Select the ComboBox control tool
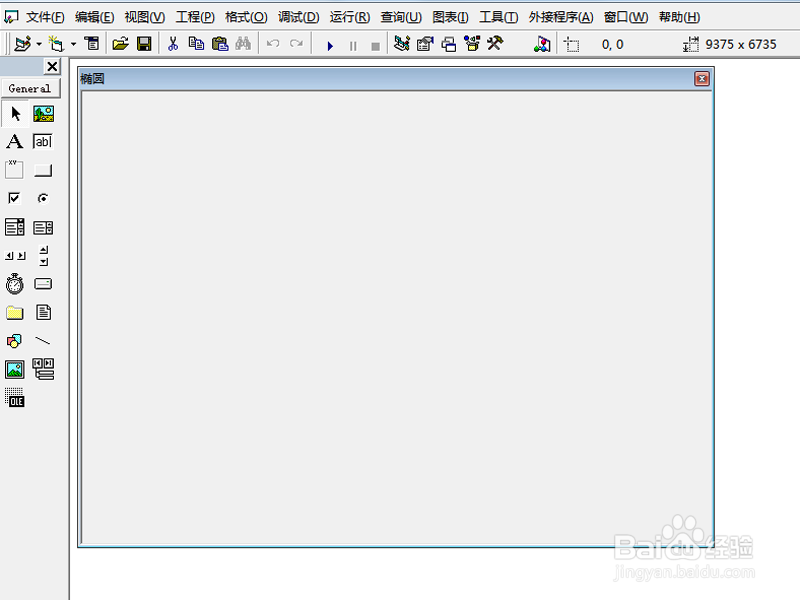This screenshot has height=600, width=800. click(x=15, y=227)
